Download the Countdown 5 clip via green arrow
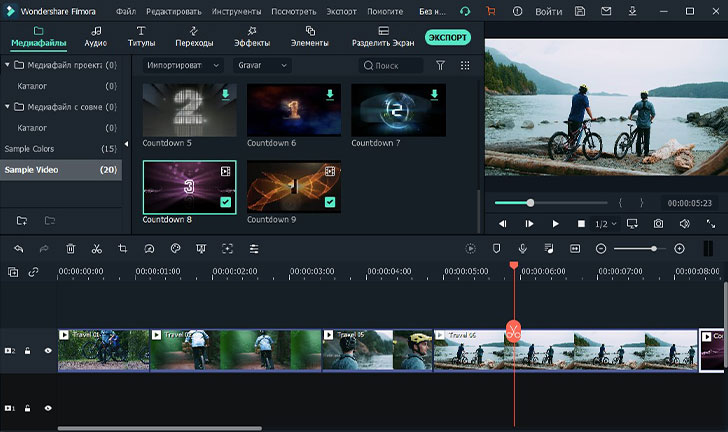728x432 pixels. pos(225,95)
